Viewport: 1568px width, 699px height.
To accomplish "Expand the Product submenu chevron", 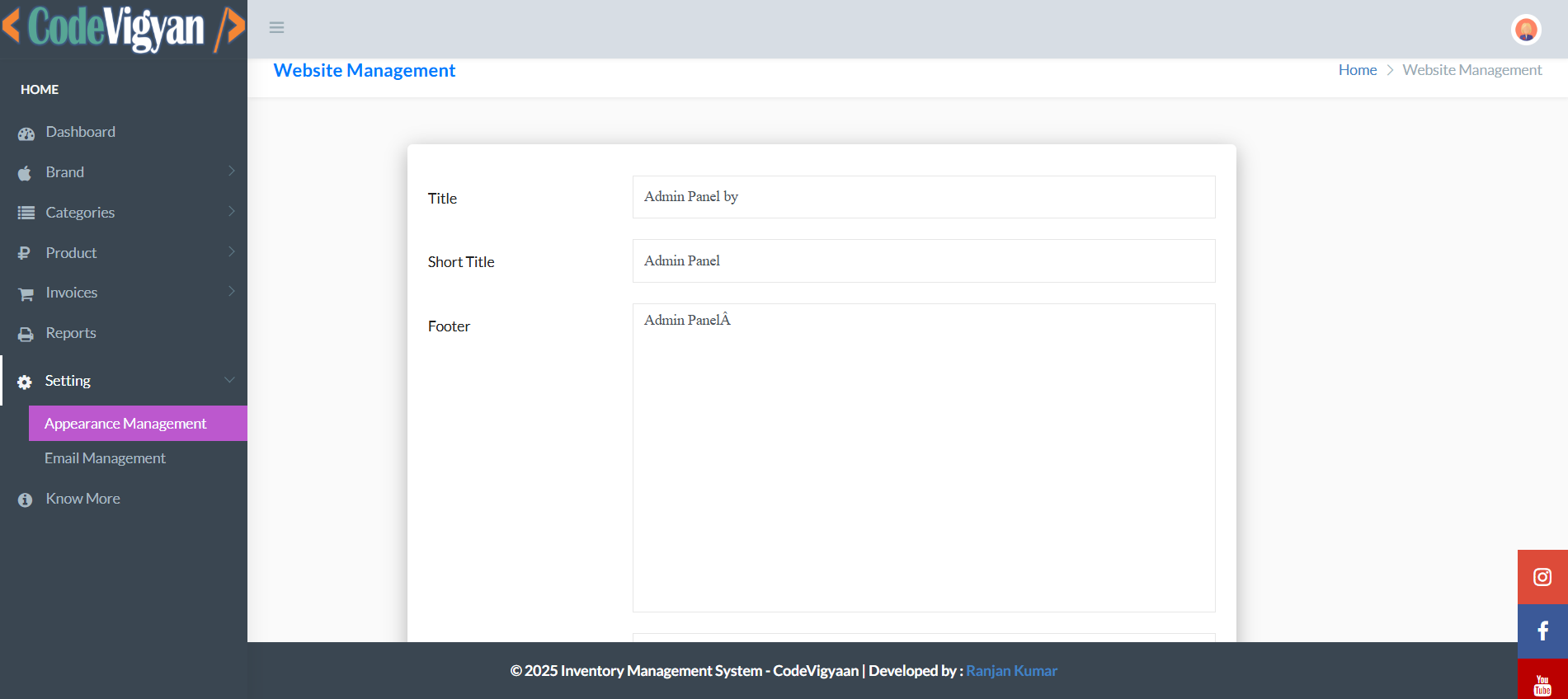I will (231, 252).
